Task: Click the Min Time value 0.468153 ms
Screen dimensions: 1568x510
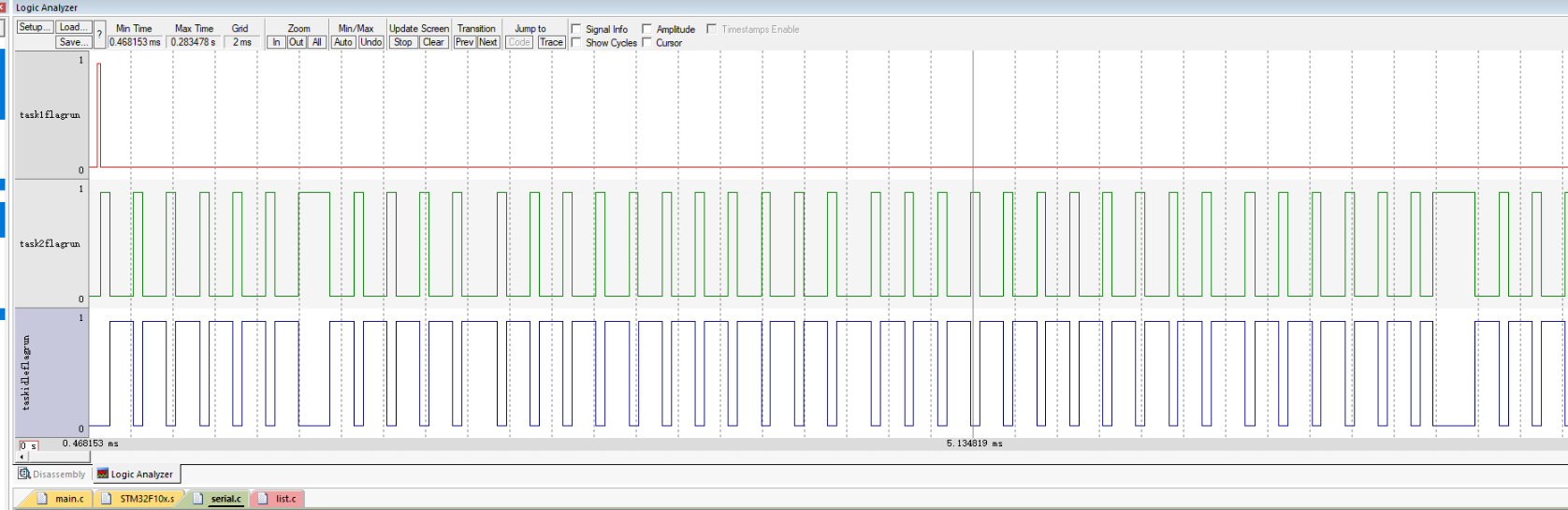Action: (x=135, y=42)
